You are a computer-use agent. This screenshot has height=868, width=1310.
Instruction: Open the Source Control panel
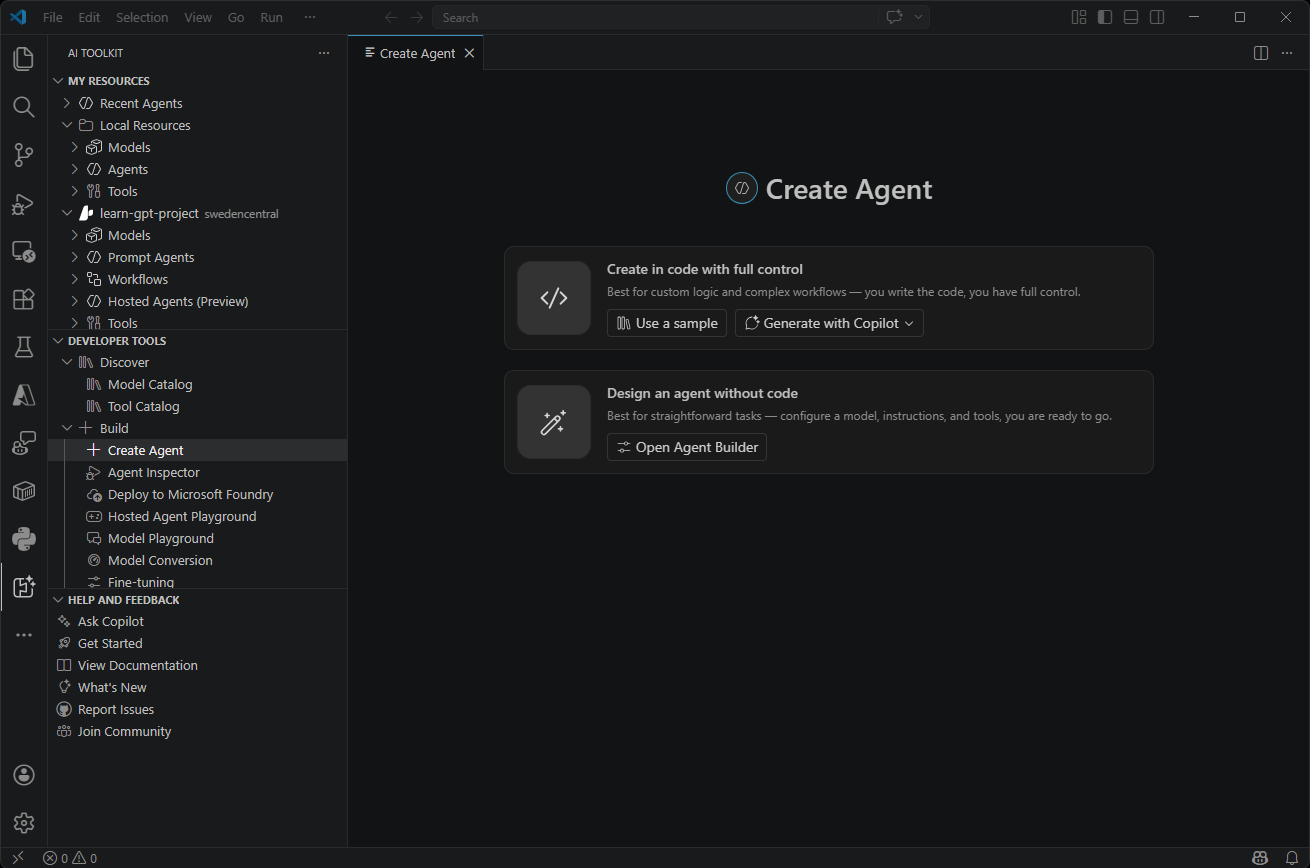coord(23,155)
